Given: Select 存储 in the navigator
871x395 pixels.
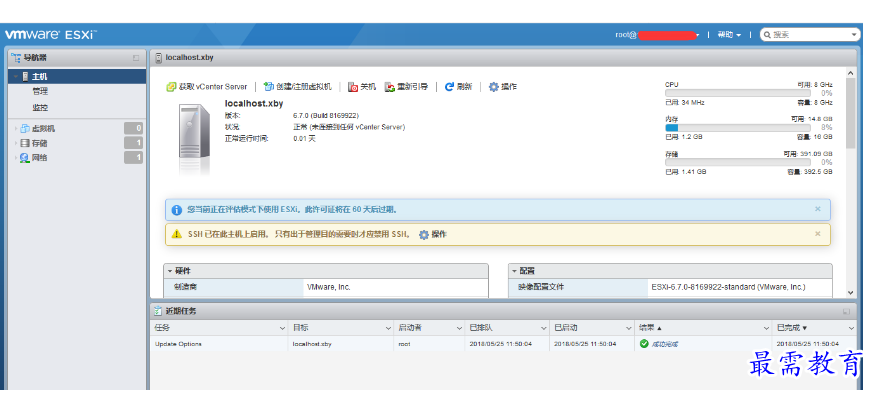Looking at the screenshot, I should pos(40,143).
